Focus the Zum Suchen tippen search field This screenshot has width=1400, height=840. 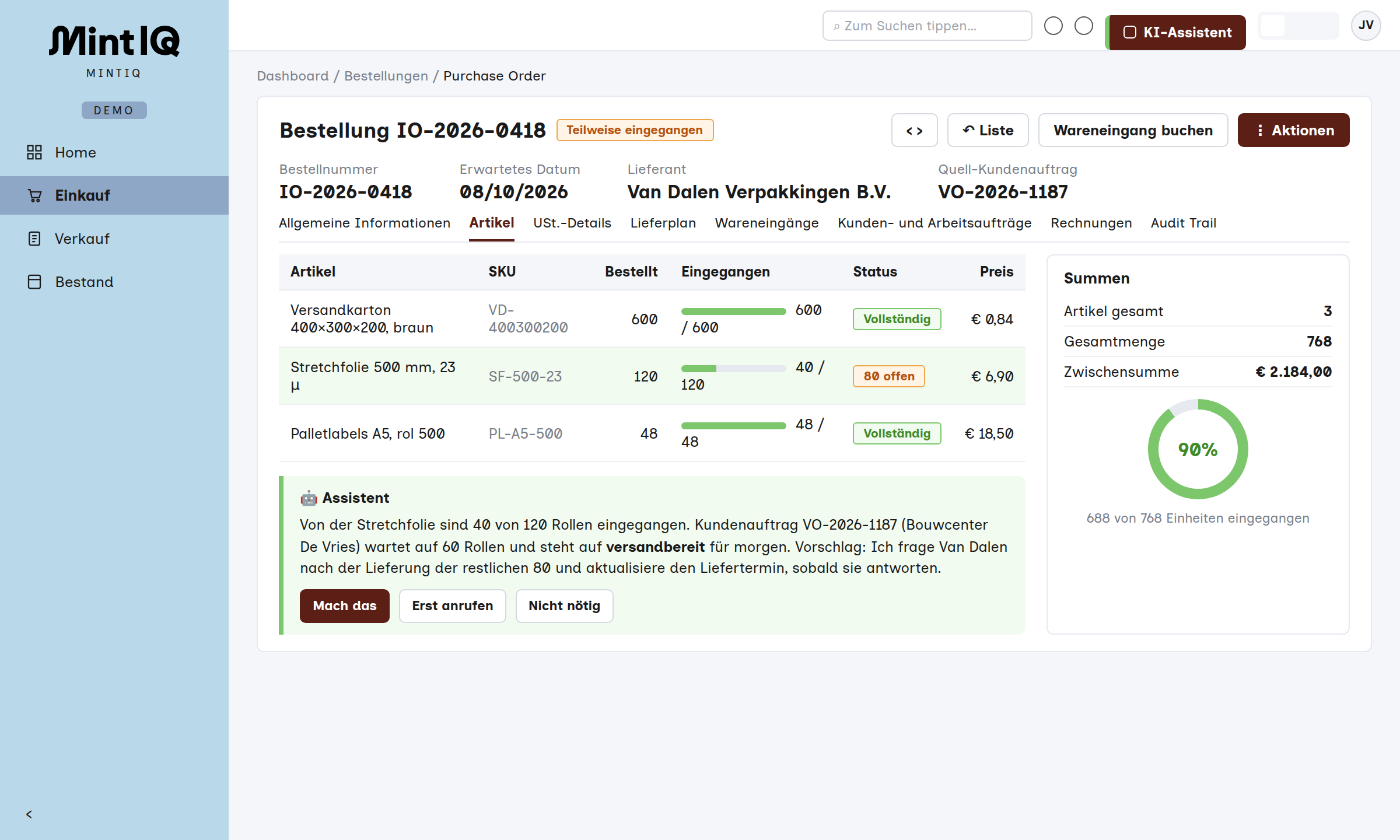click(927, 26)
